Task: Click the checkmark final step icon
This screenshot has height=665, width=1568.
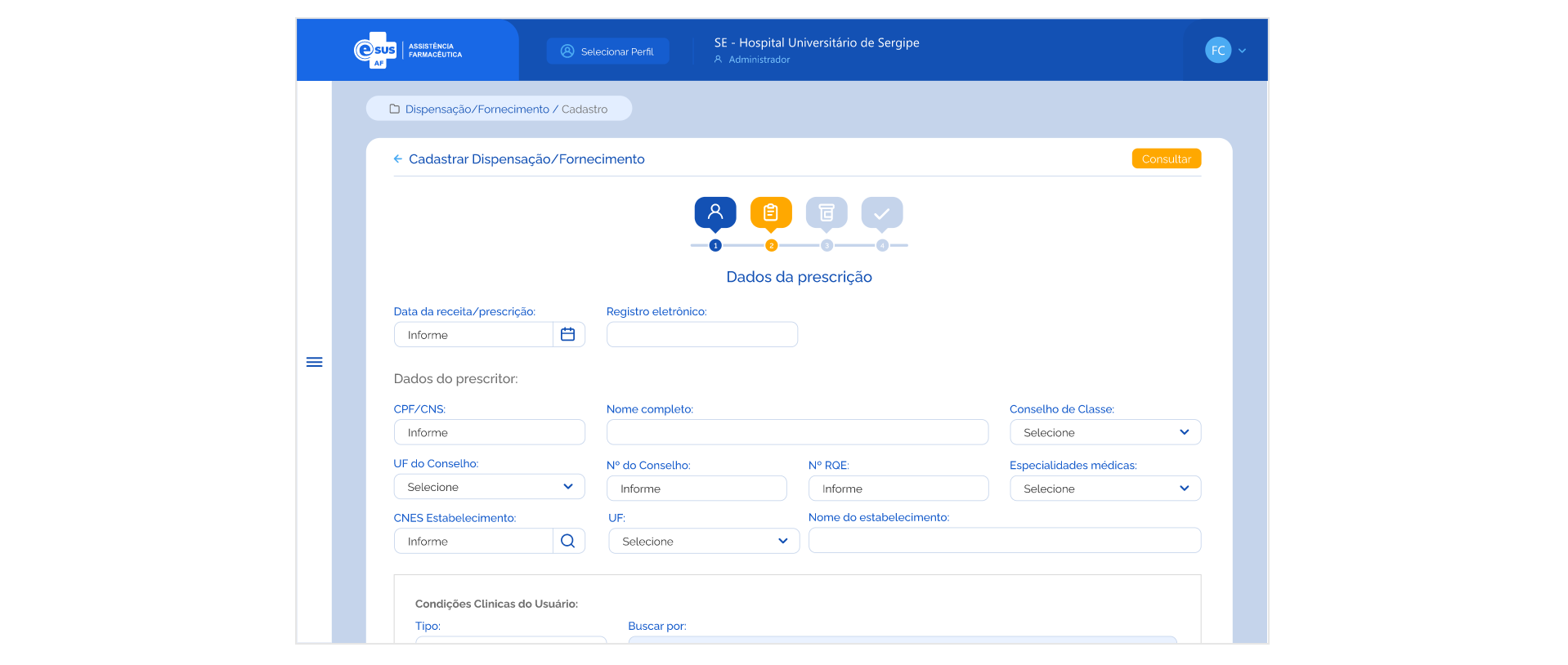Action: [x=881, y=213]
